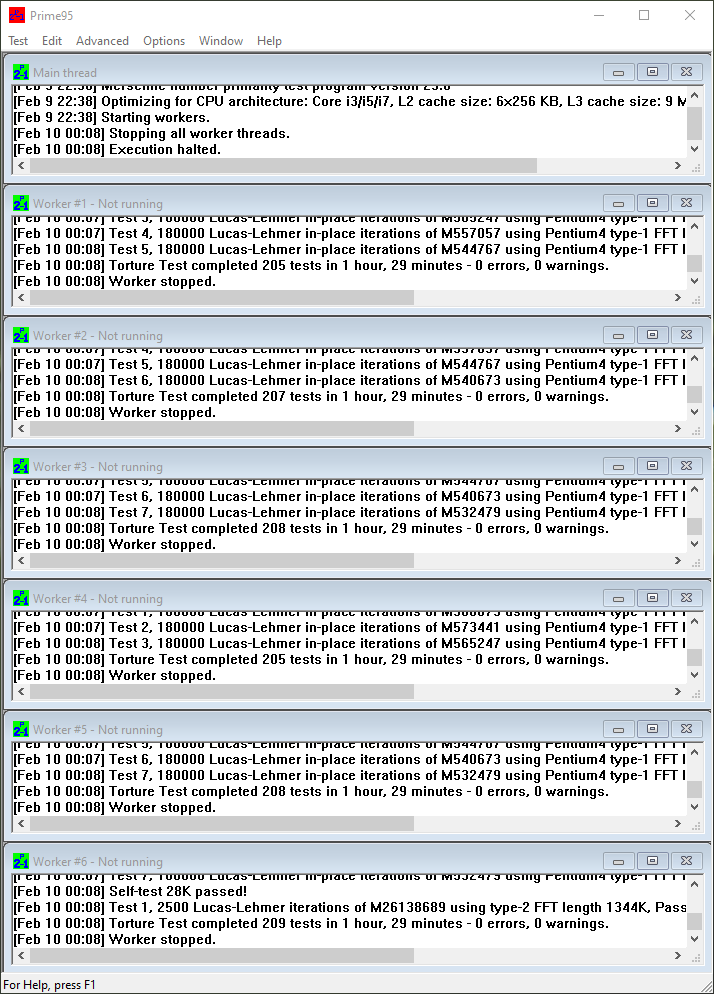Click scroll-up arrow in Main thread window
The height and width of the screenshot is (994, 714).
[695, 96]
